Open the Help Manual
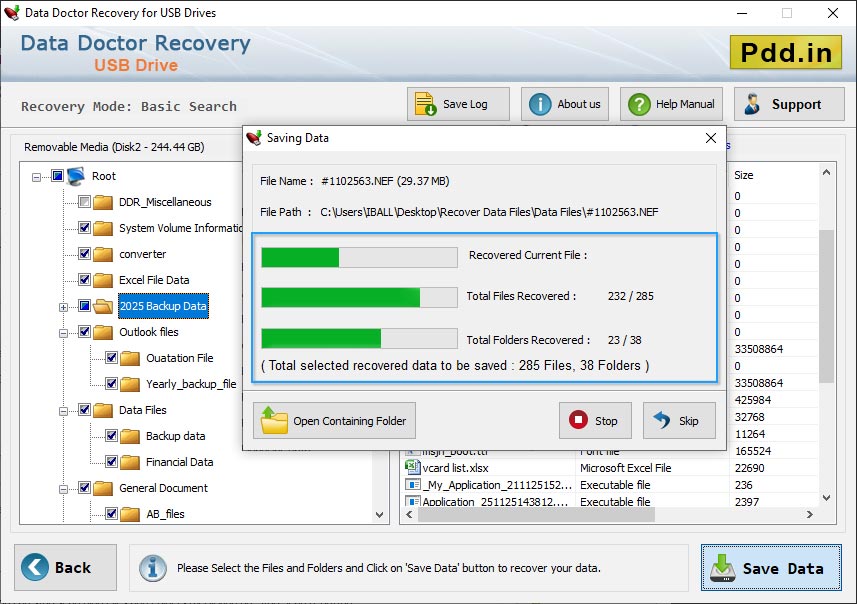The width and height of the screenshot is (857, 604). click(671, 104)
